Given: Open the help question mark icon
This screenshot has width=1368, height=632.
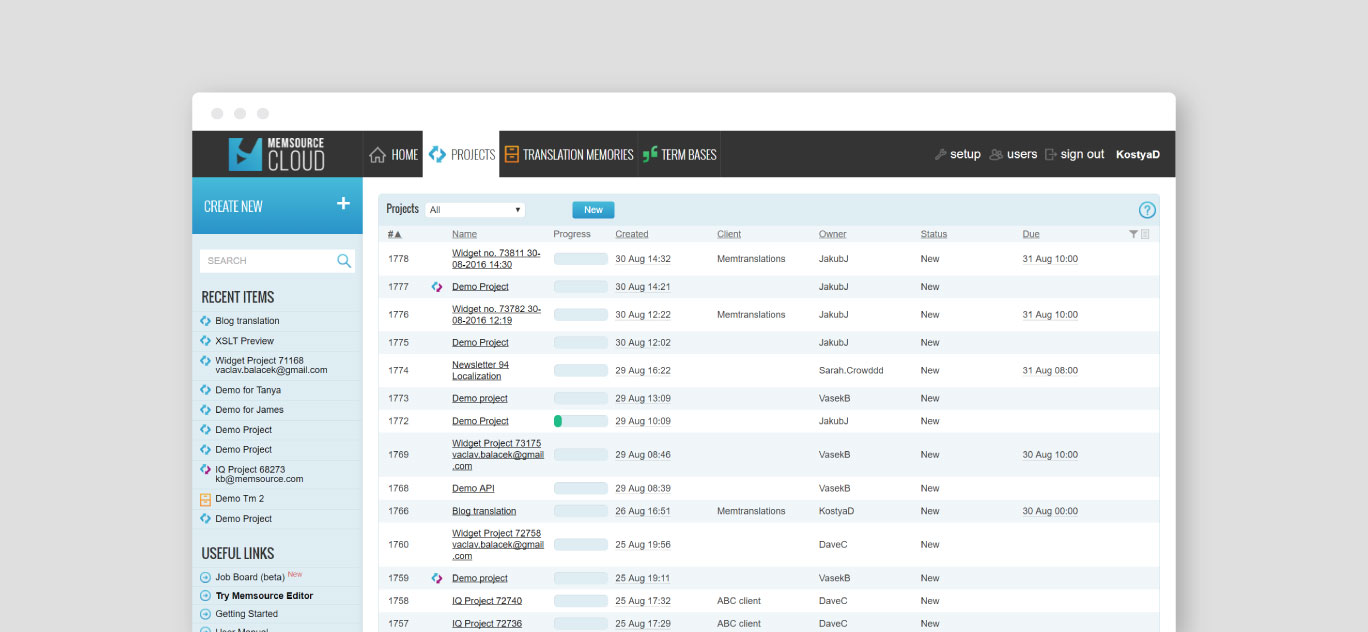Looking at the screenshot, I should tap(1147, 210).
